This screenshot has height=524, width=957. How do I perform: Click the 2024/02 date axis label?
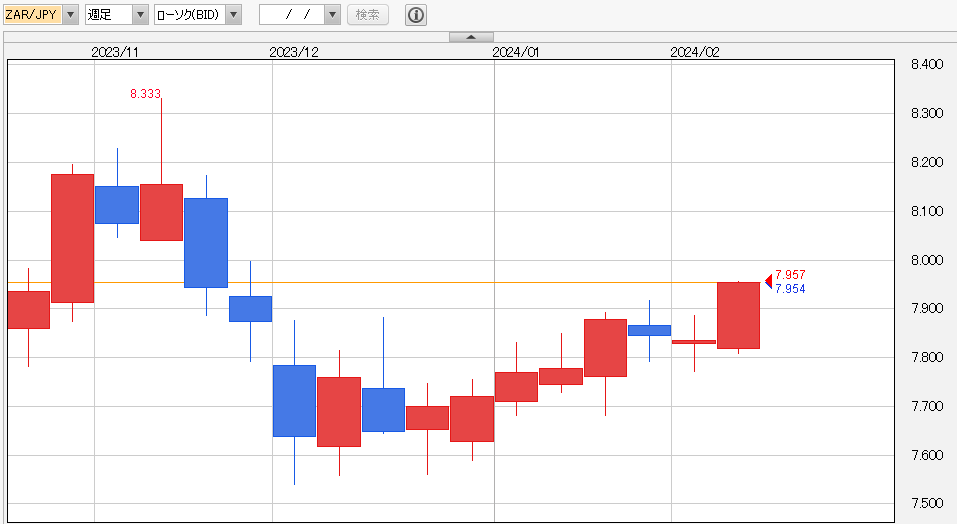coord(695,52)
